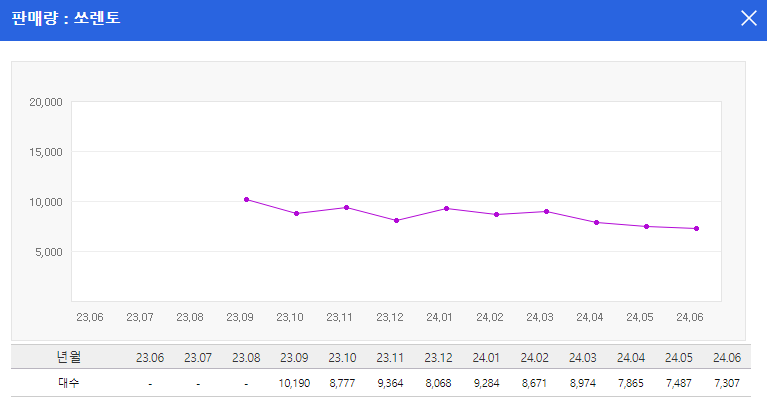The height and width of the screenshot is (412, 767).
Task: Select the 24.03 data point on chart
Action: pyautogui.click(x=546, y=211)
